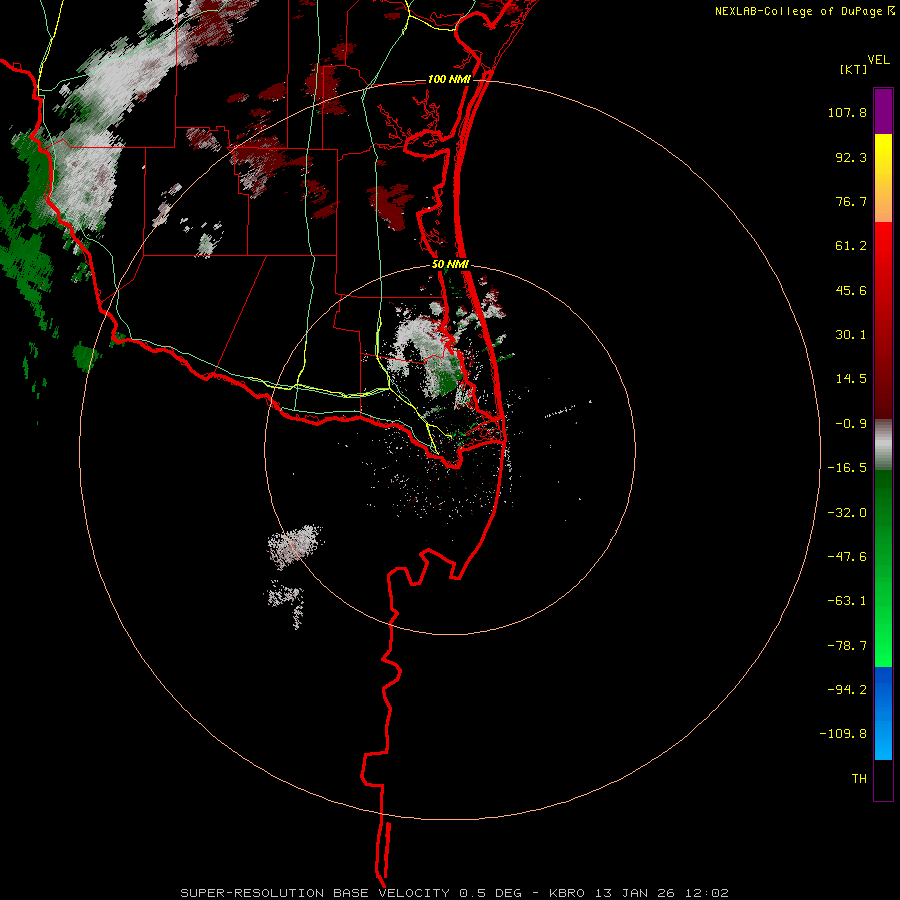900x900 pixels.
Task: Click the -109.8 velocity scale value
Action: 844,734
